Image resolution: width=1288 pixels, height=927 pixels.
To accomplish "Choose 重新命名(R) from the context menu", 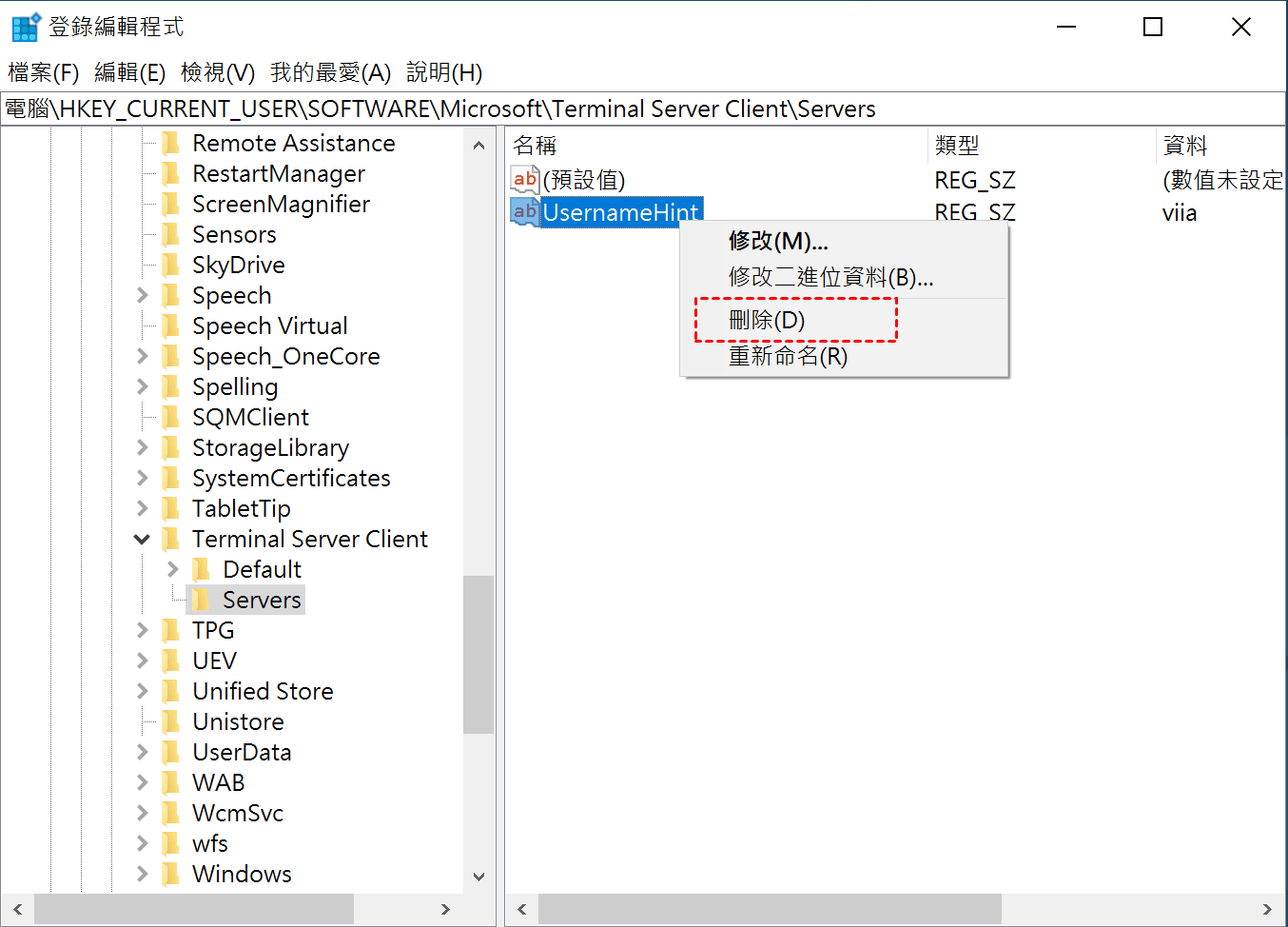I will click(844, 356).
